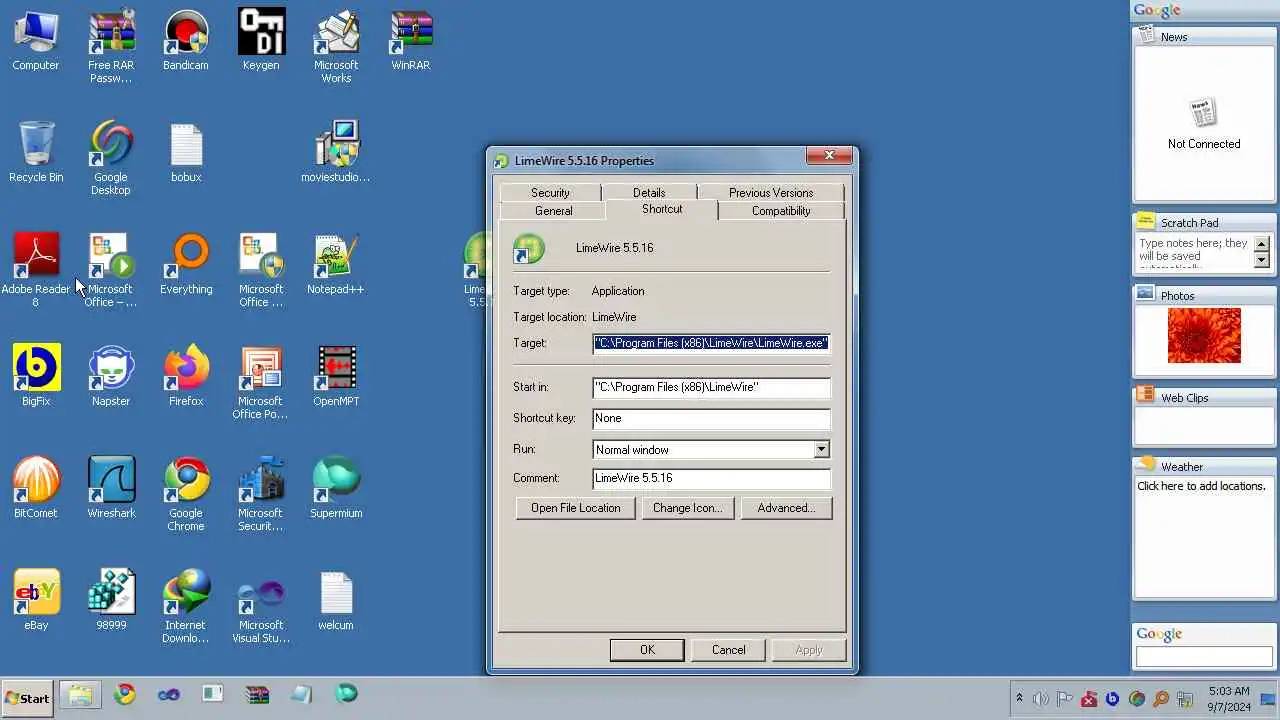Click the Change Icon button

tap(688, 508)
